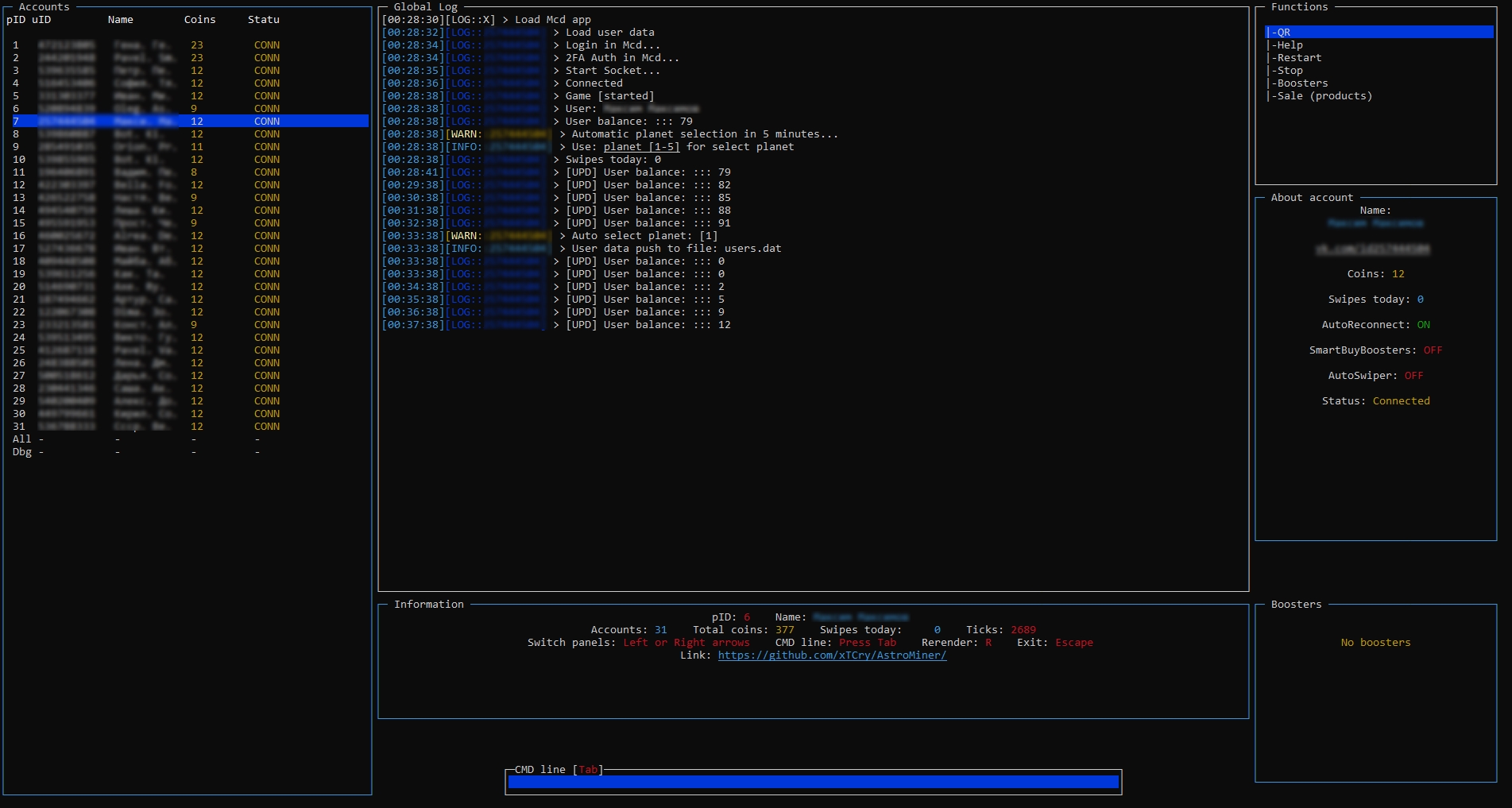Select account row with pID 15
The width and height of the screenshot is (1512, 808).
(188, 223)
